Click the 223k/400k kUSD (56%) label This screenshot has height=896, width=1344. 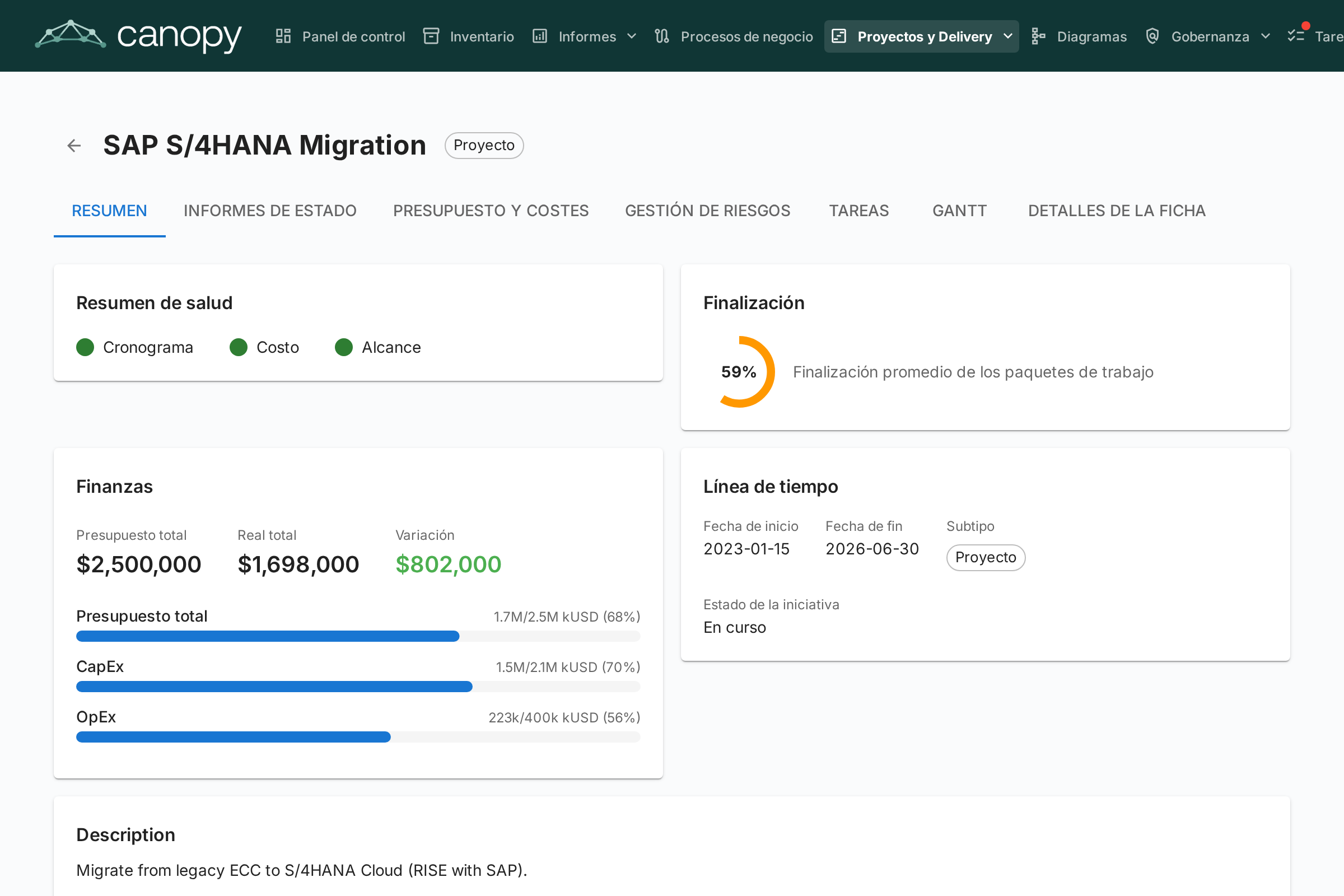[x=564, y=717]
